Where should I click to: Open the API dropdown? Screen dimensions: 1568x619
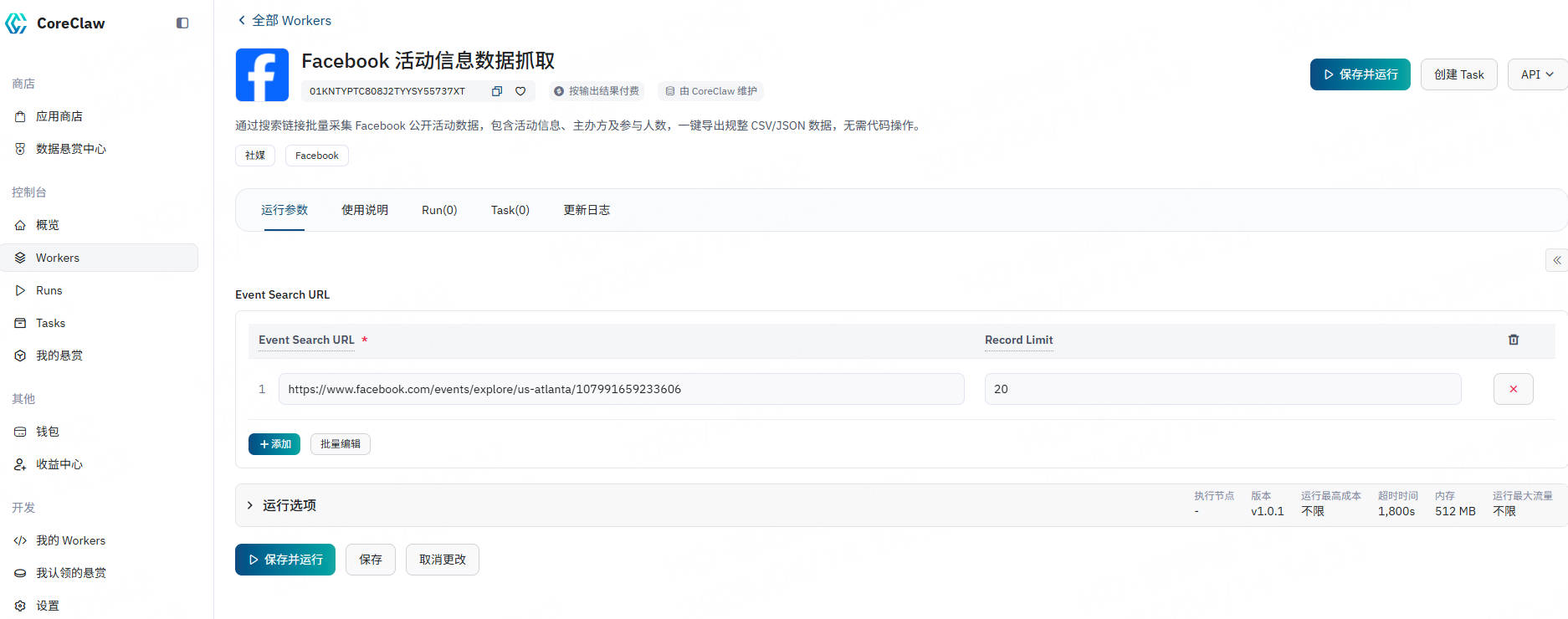[x=1536, y=74]
